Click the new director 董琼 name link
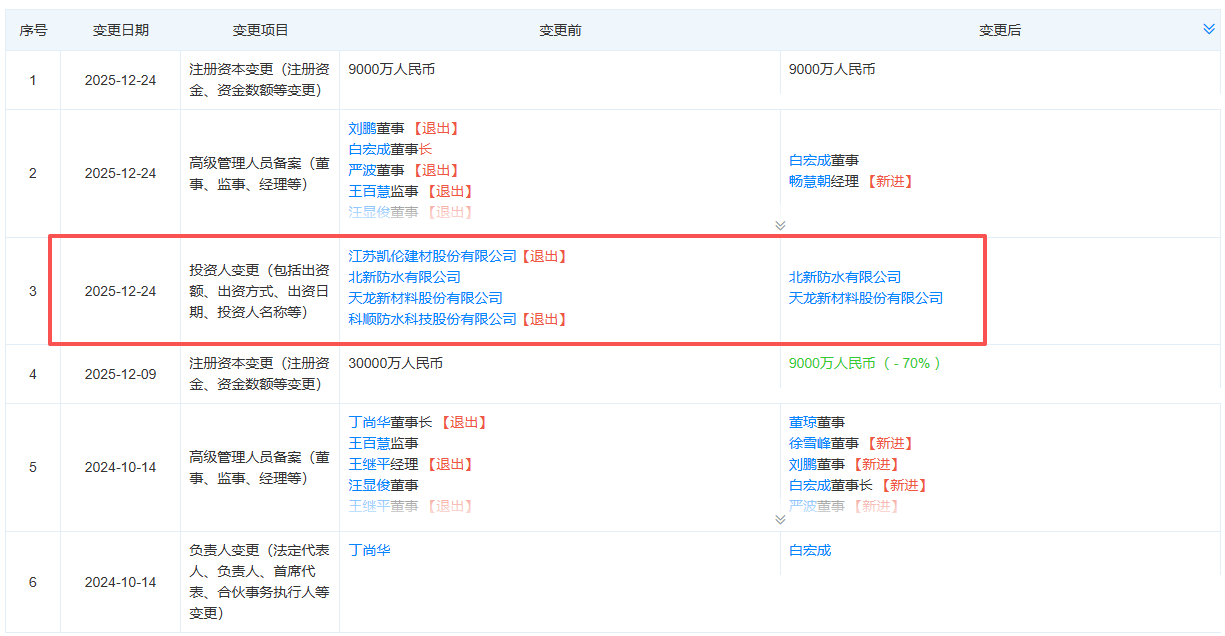The height and width of the screenshot is (636, 1225). [805, 421]
